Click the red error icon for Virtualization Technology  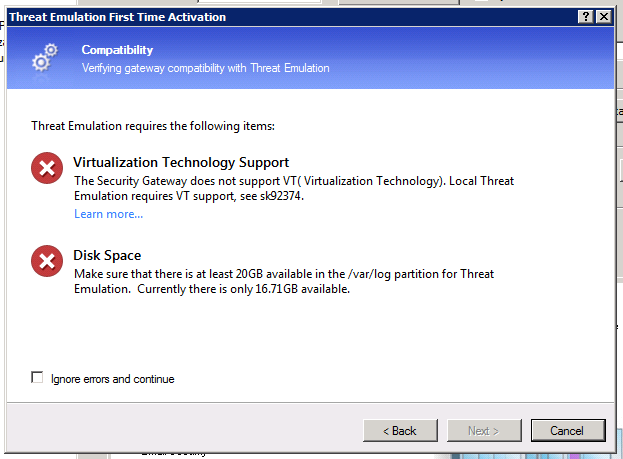pos(47,168)
